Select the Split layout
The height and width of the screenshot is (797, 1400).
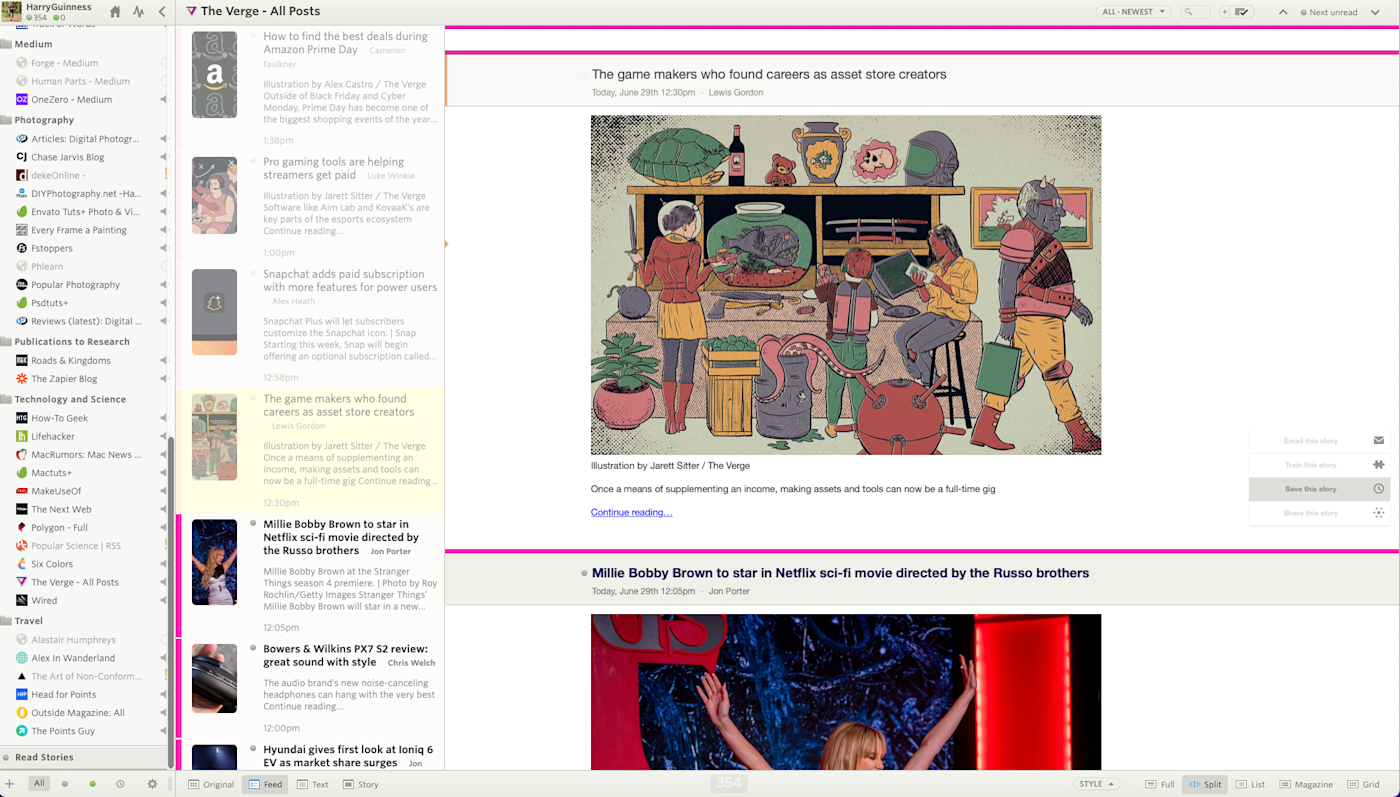1205,785
